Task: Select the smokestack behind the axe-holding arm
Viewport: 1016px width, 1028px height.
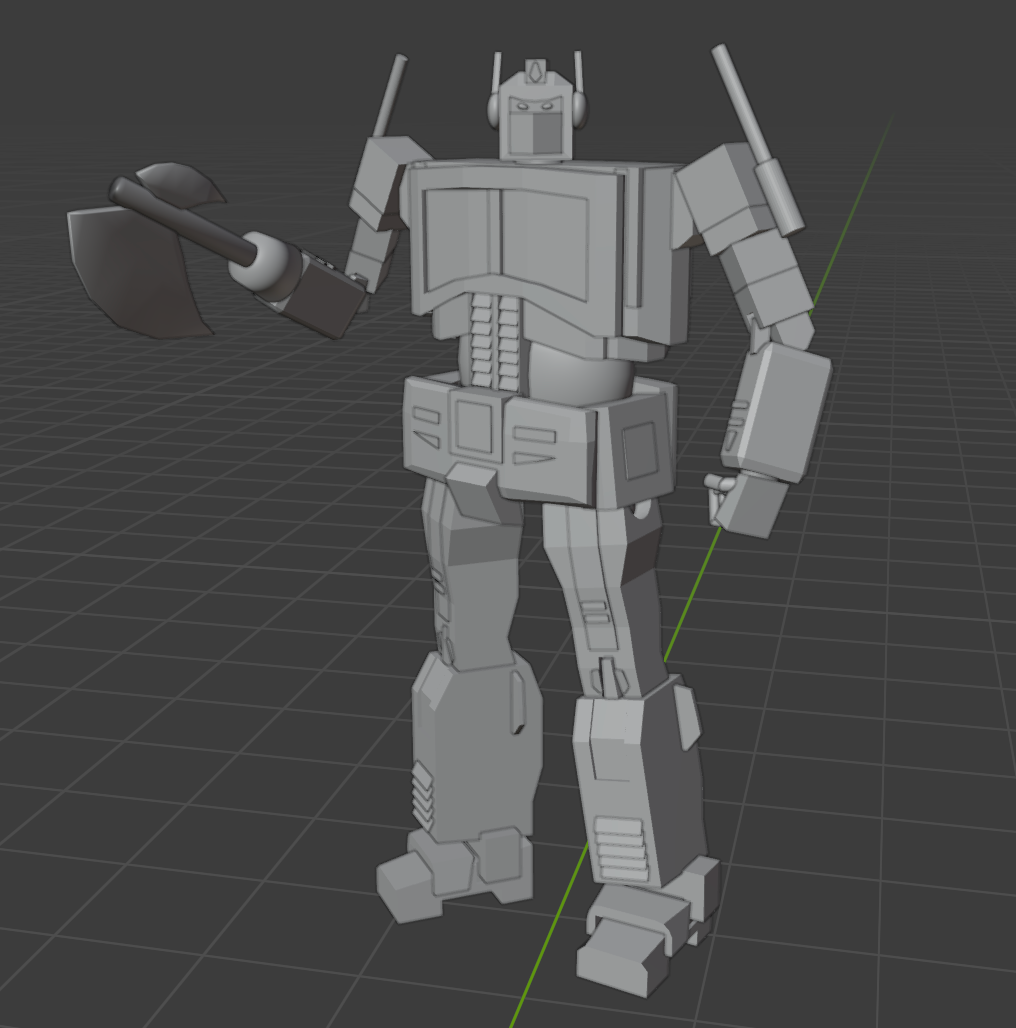Action: coord(389,96)
